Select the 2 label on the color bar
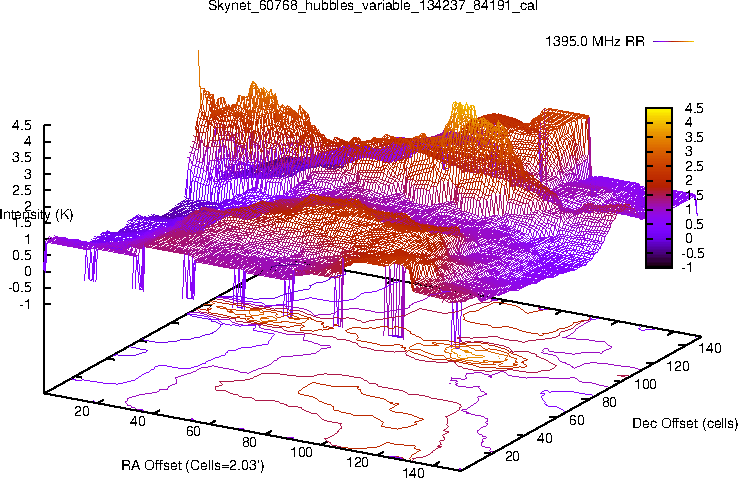738x478 pixels. click(x=689, y=181)
